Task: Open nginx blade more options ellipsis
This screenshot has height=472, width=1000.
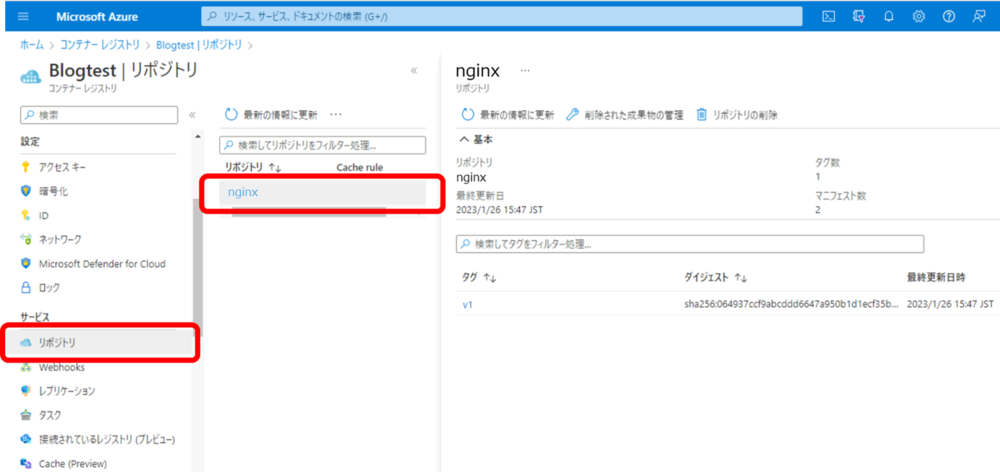Action: pyautogui.click(x=525, y=70)
